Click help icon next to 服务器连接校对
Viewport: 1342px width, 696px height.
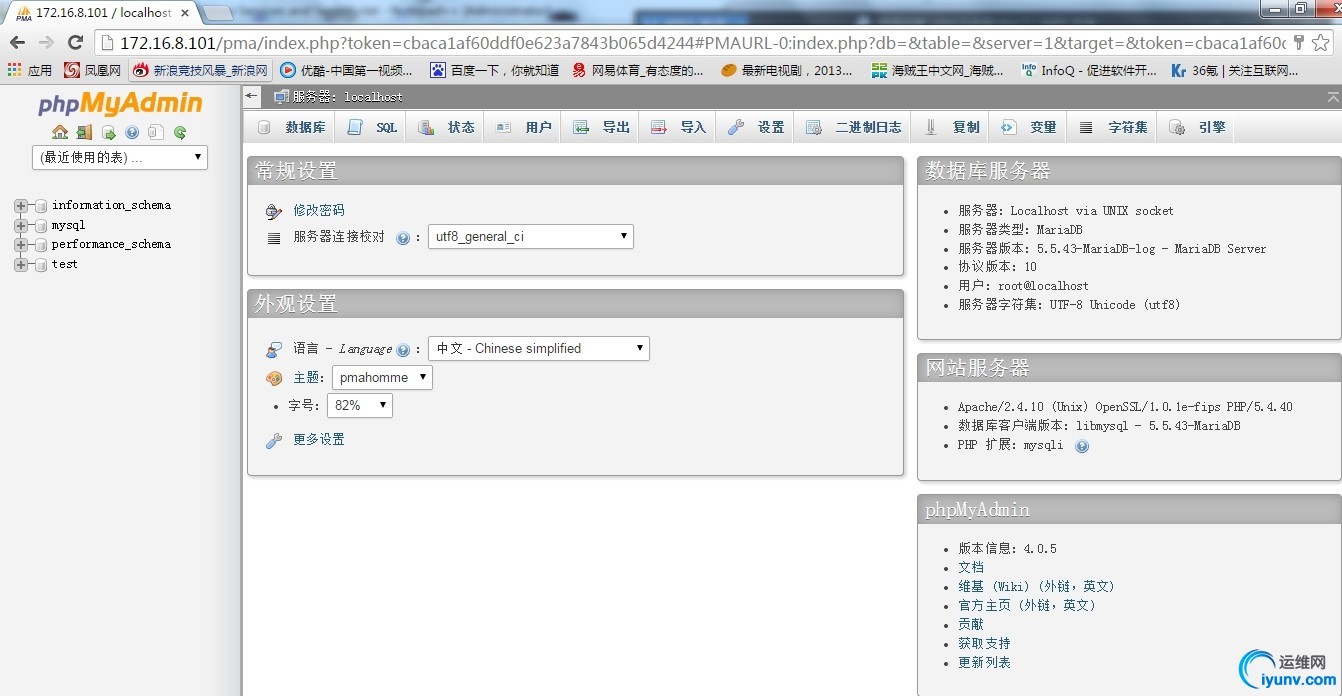click(403, 238)
